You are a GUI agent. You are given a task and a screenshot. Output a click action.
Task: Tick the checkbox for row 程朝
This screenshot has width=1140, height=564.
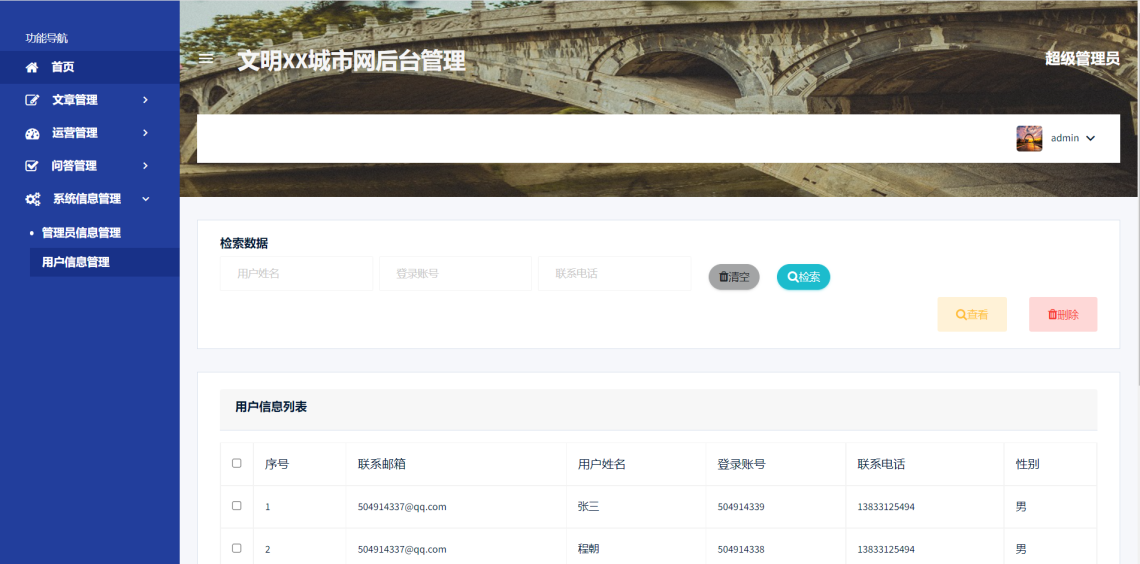click(x=236, y=548)
